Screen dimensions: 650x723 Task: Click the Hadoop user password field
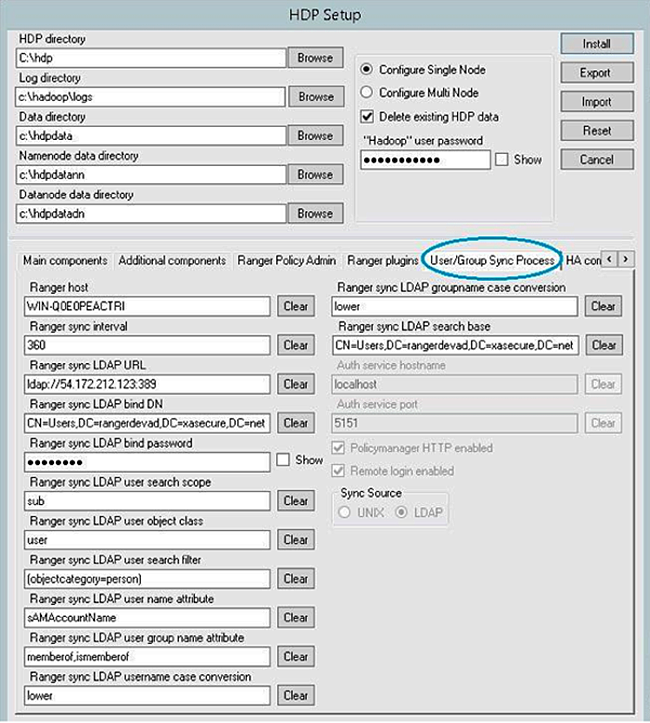pyautogui.click(x=425, y=160)
